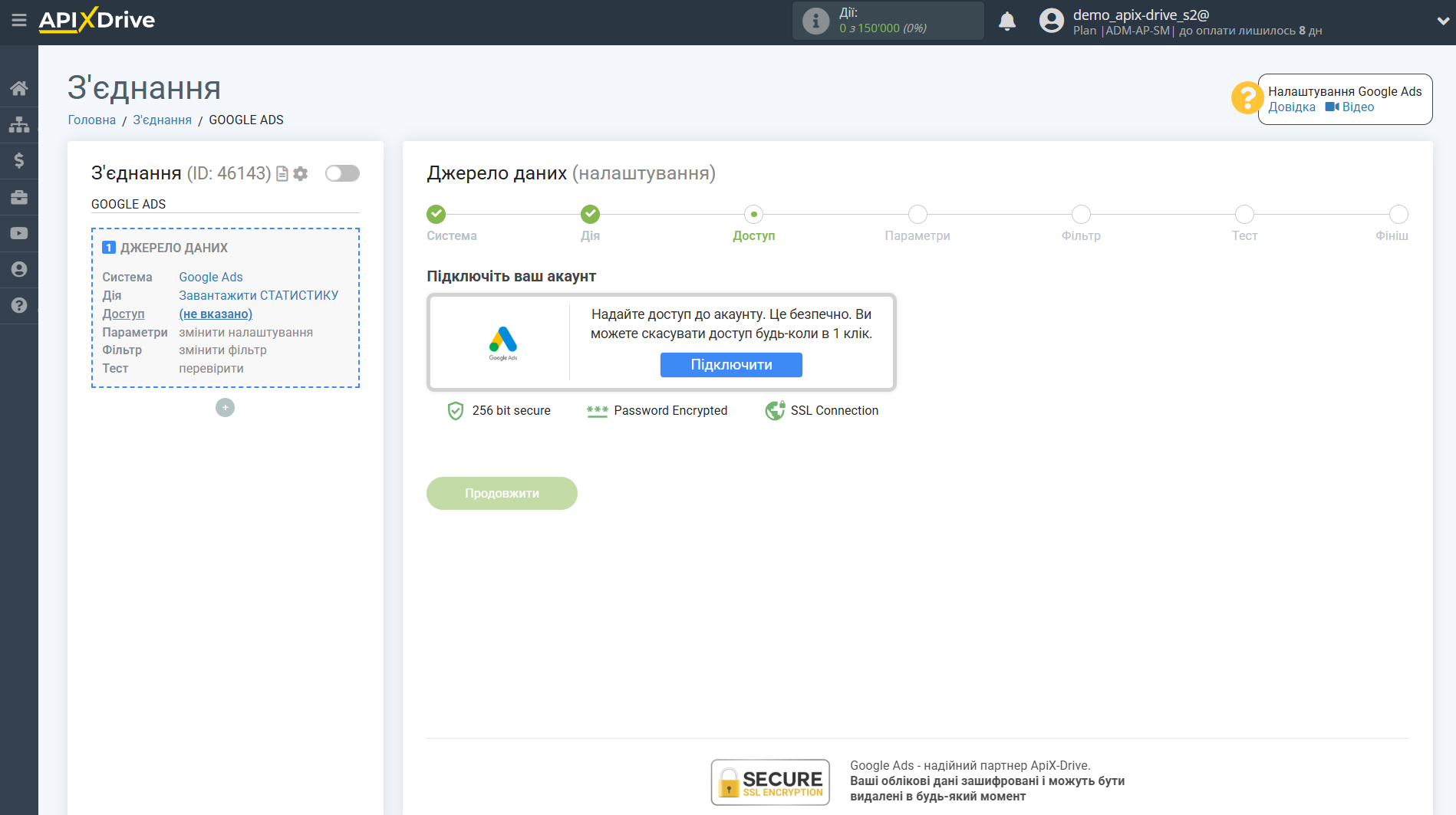The image size is (1456, 815).
Task: Open the billing dollar icon in the sidebar
Action: click(19, 160)
